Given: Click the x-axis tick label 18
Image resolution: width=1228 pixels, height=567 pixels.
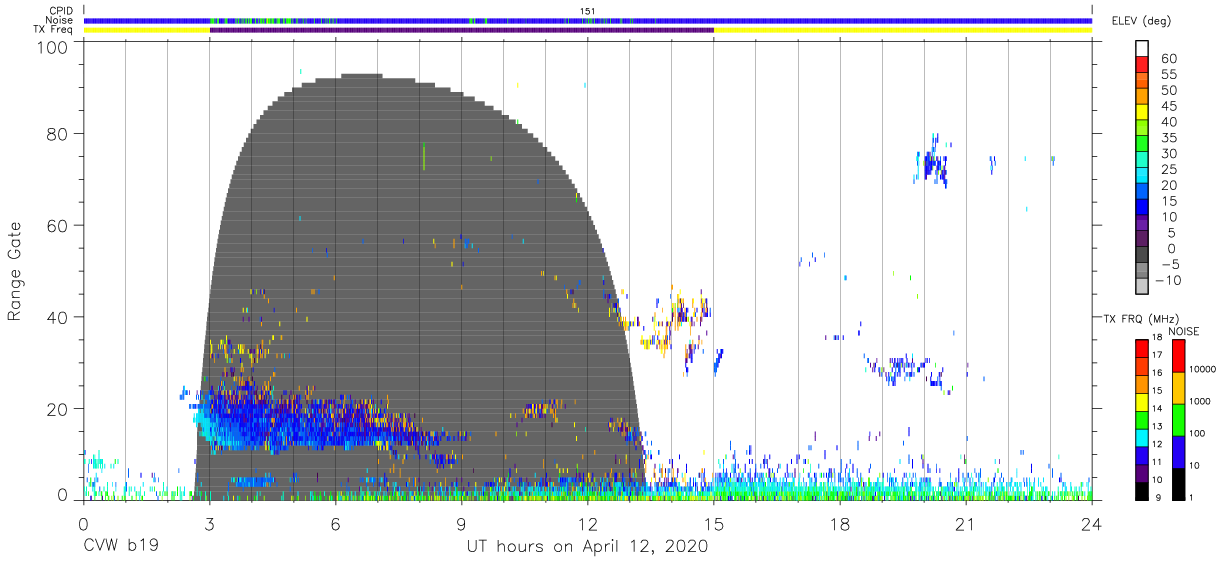Looking at the screenshot, I should tap(839, 524).
